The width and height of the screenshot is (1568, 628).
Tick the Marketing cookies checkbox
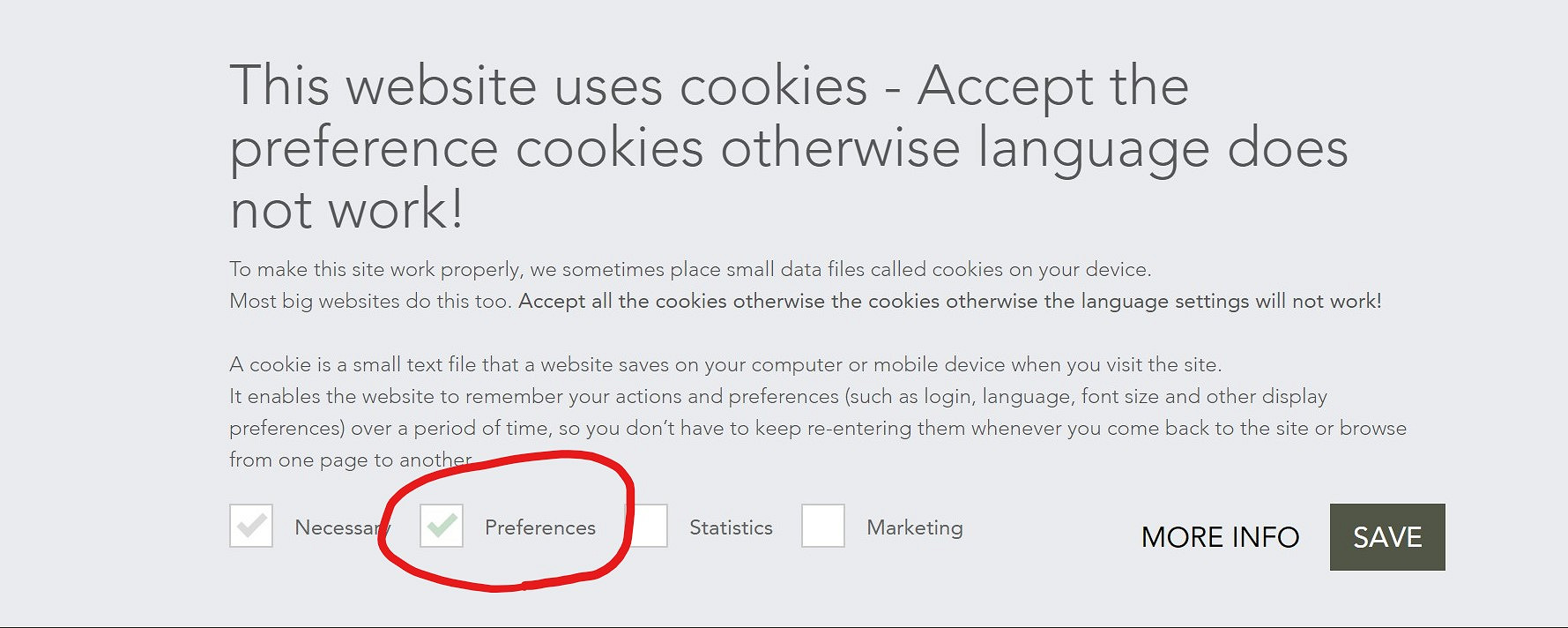tap(823, 526)
